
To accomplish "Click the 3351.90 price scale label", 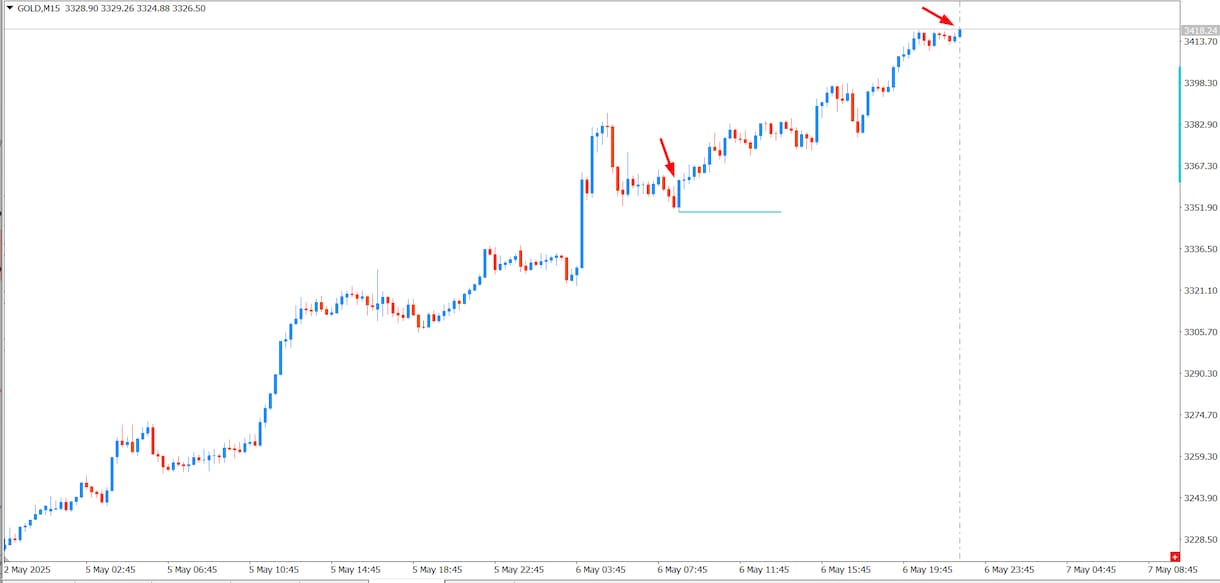I will tap(1200, 208).
